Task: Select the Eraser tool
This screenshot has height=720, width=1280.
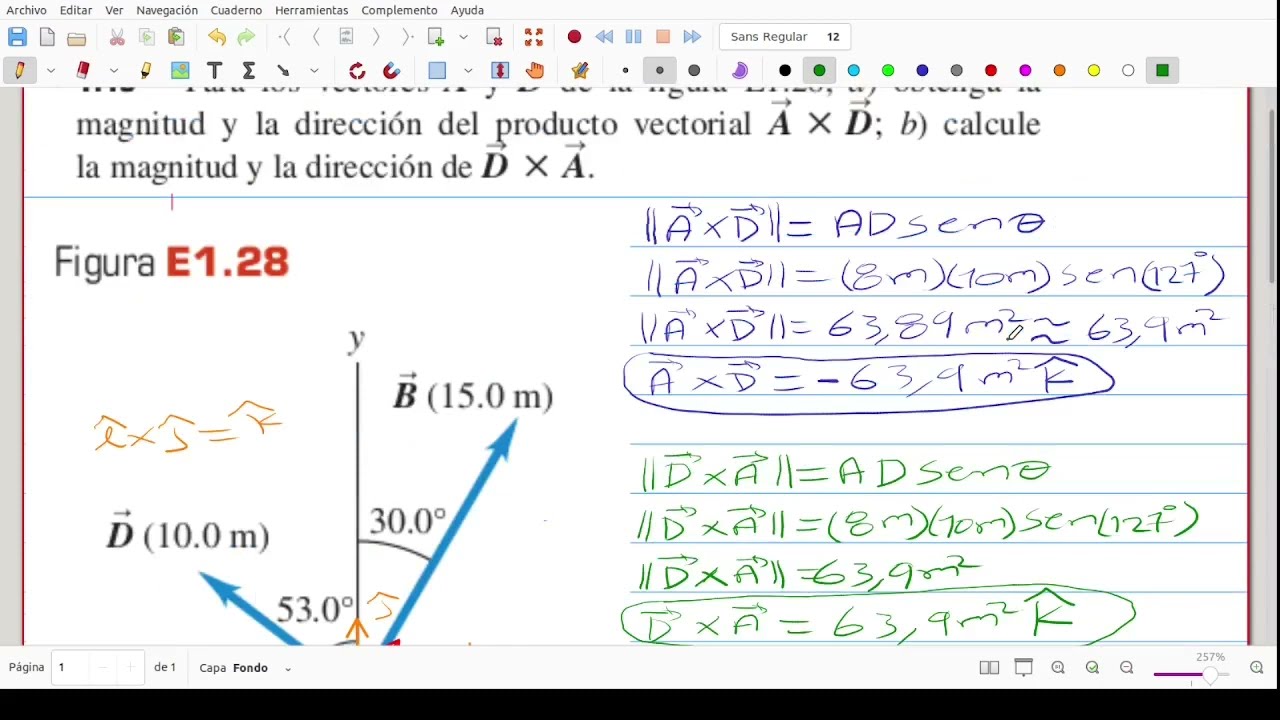Action: [x=83, y=70]
